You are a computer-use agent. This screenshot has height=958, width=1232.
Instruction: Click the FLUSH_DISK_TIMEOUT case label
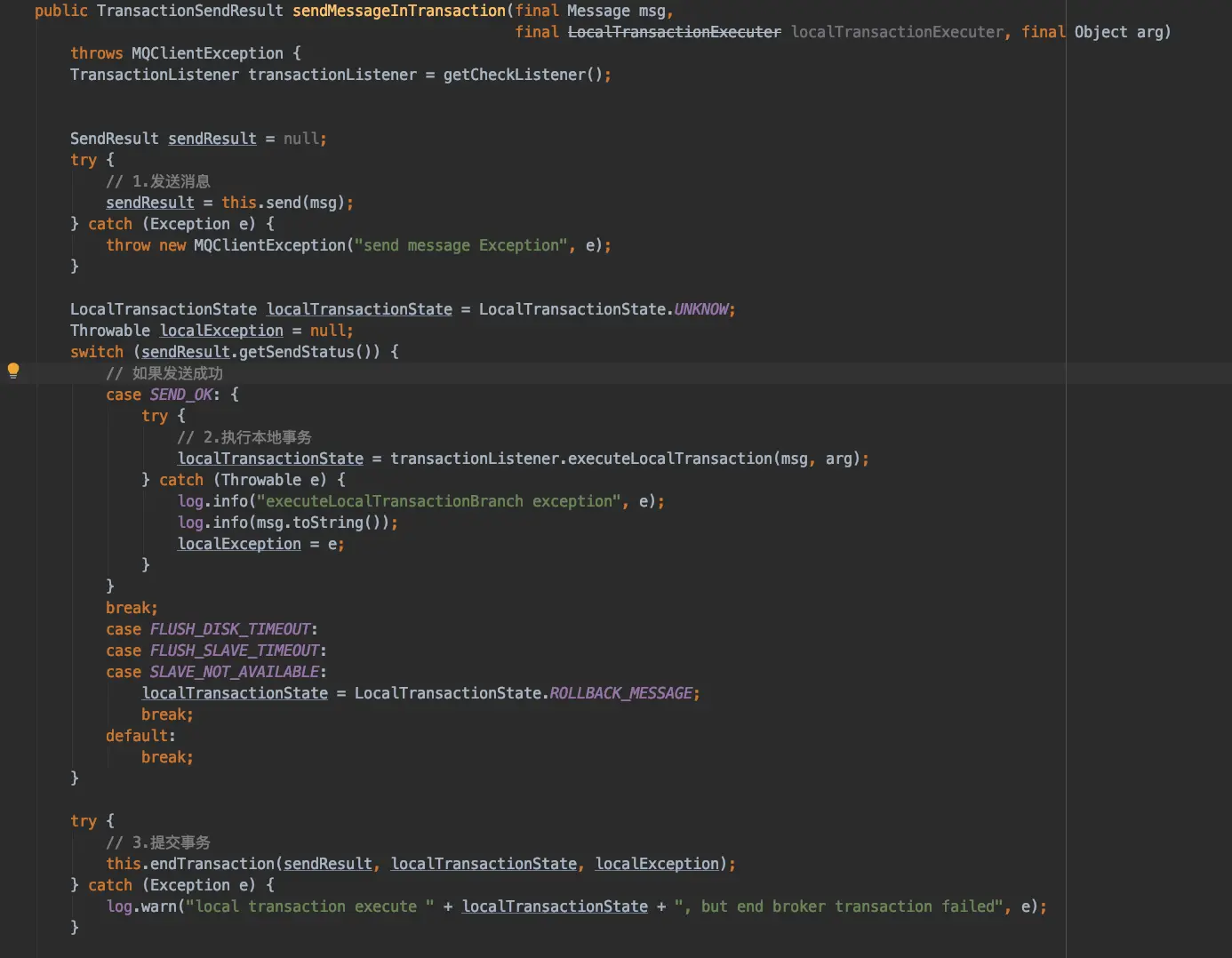(x=230, y=629)
